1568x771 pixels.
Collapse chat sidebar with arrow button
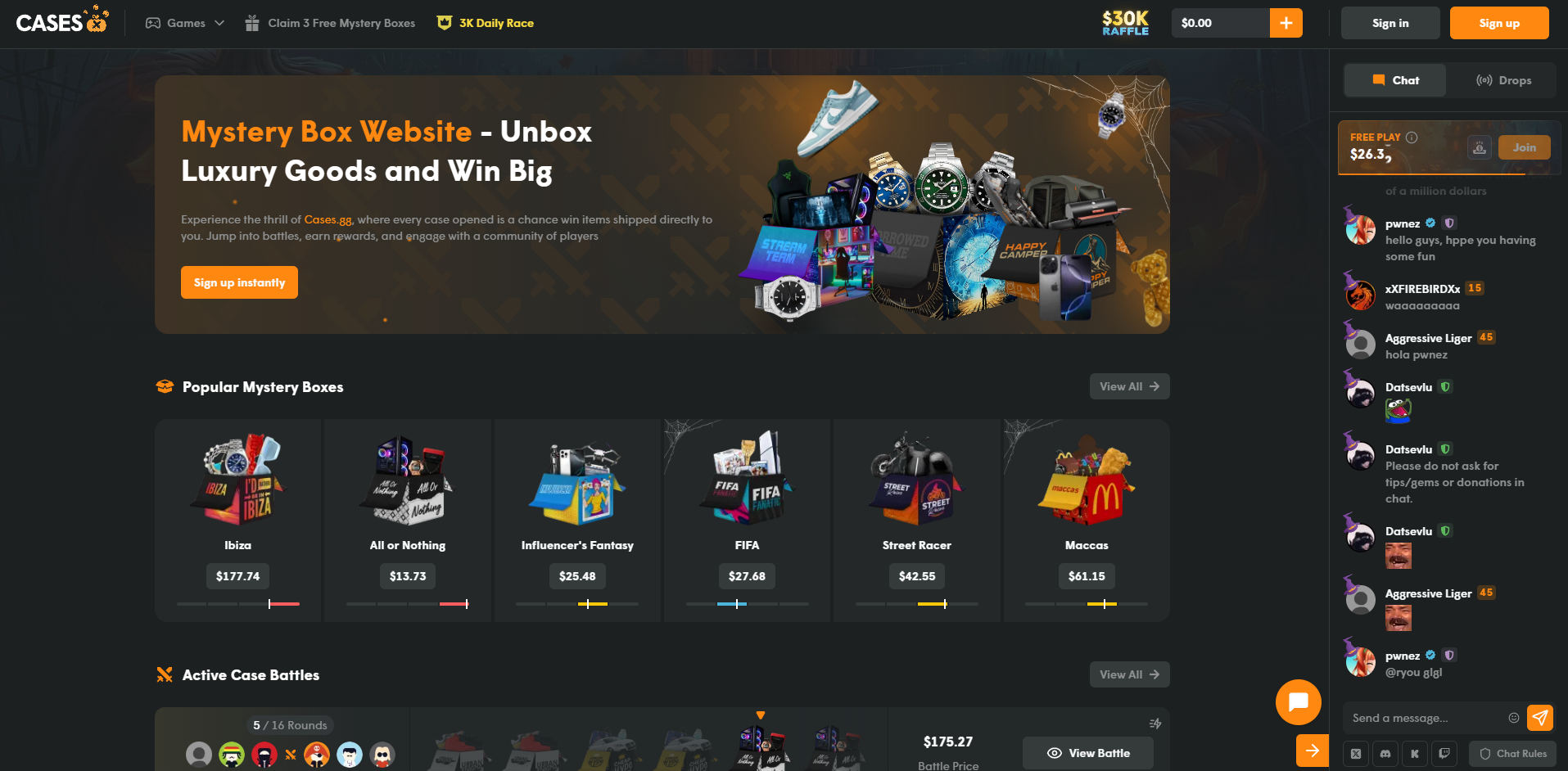pyautogui.click(x=1313, y=751)
